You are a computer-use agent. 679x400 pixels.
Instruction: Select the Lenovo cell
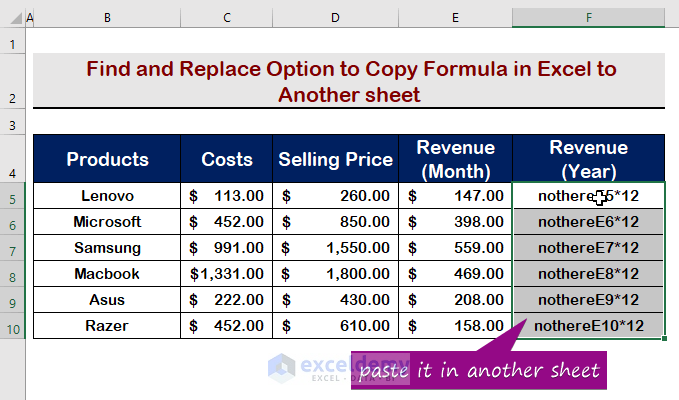[107, 196]
